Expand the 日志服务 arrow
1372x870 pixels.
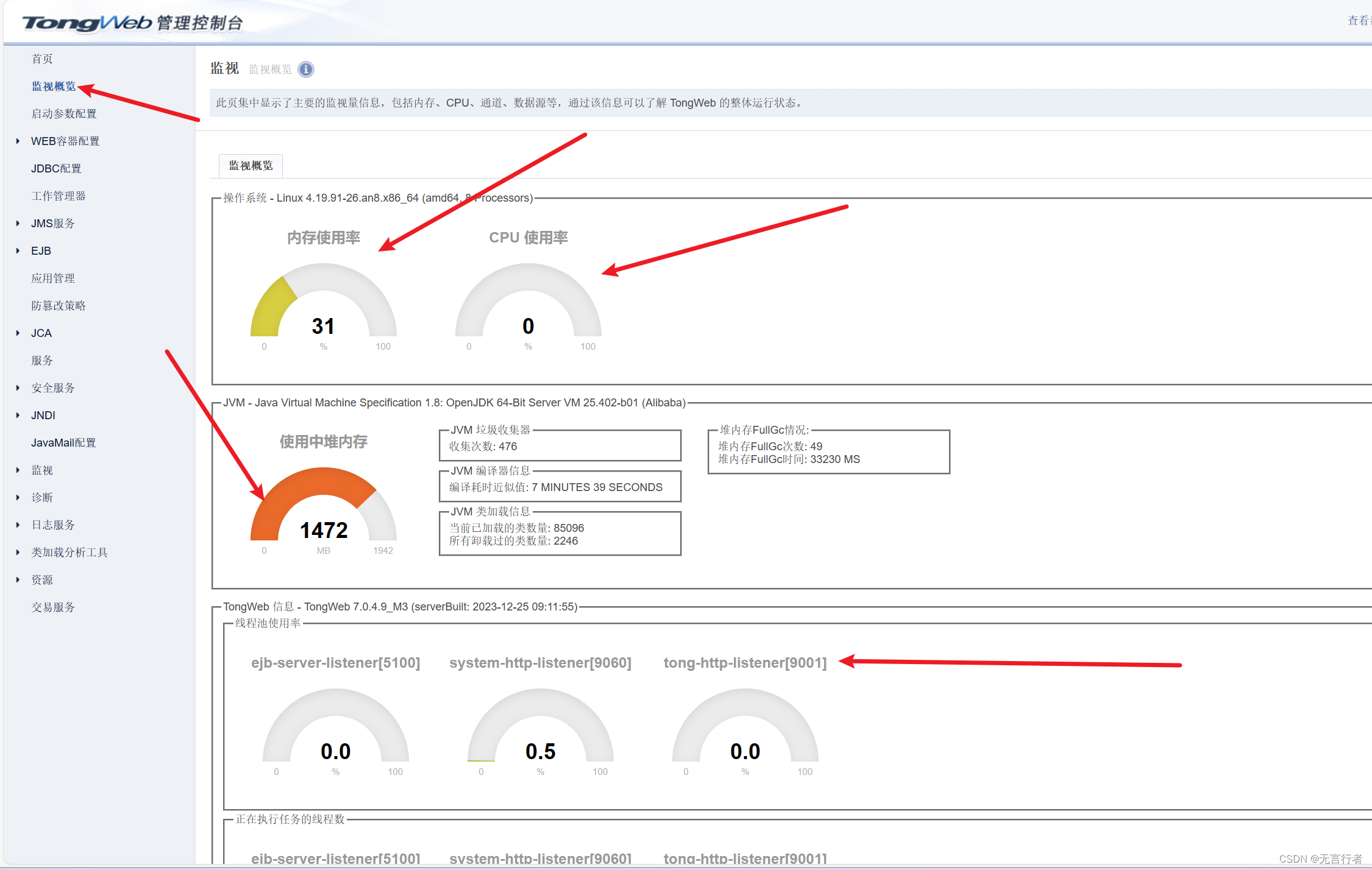pos(18,525)
